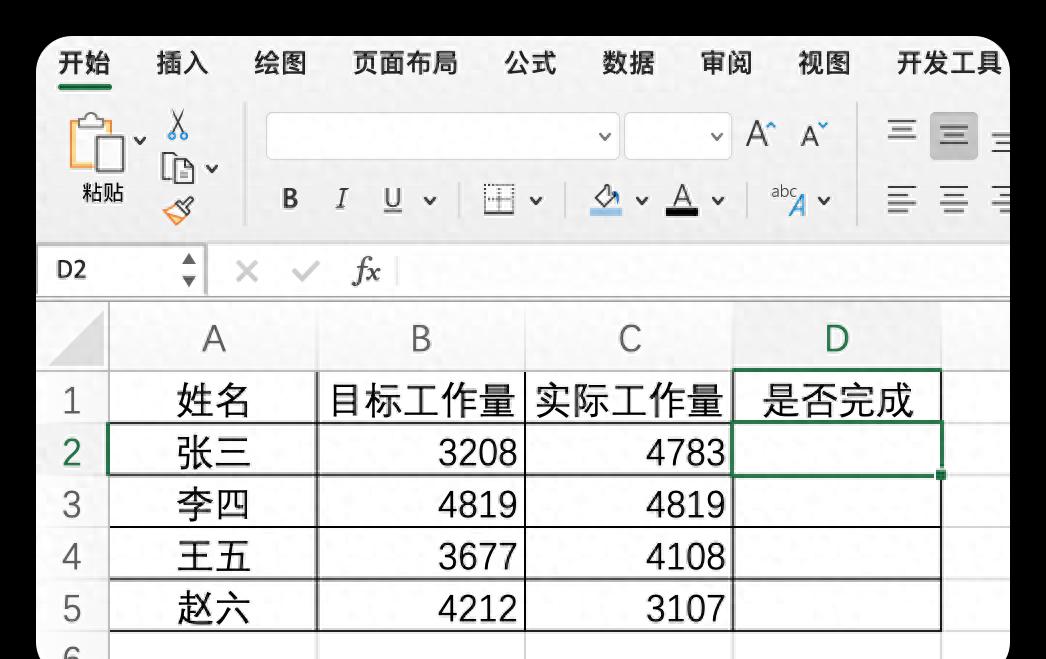Confirm entry with the checkmark icon

pyautogui.click(x=306, y=271)
